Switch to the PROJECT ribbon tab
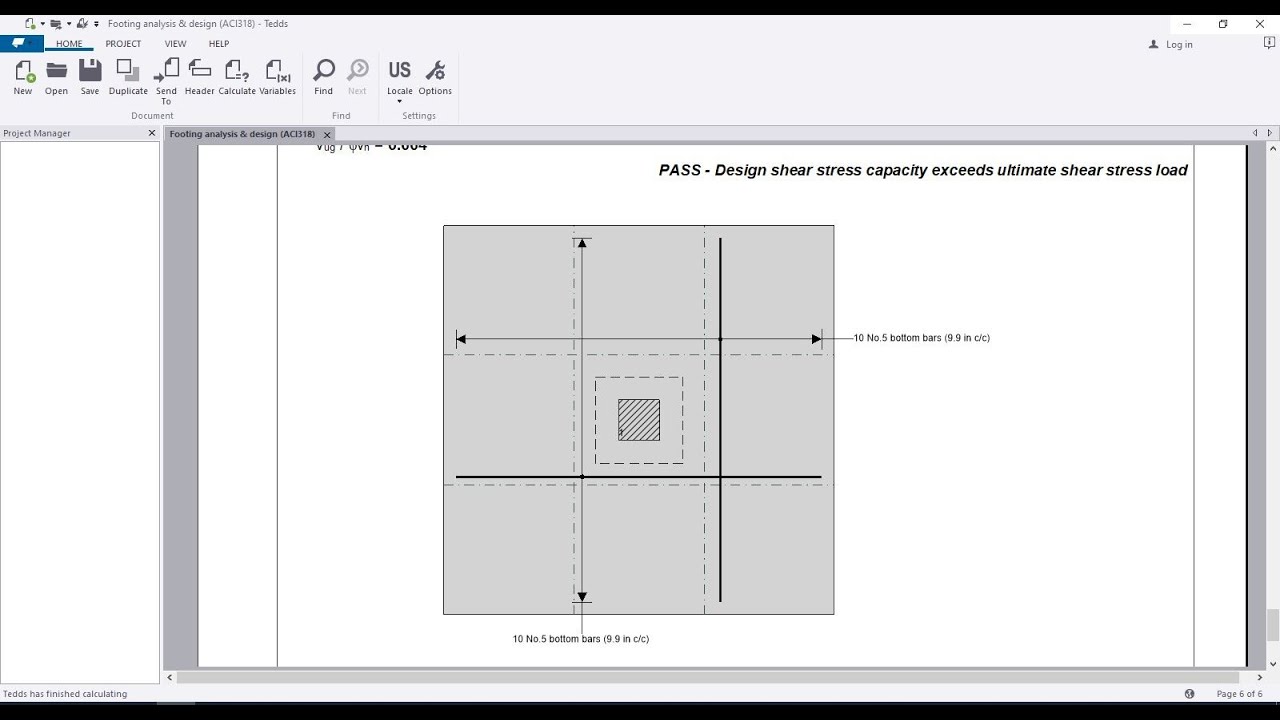 click(x=123, y=44)
